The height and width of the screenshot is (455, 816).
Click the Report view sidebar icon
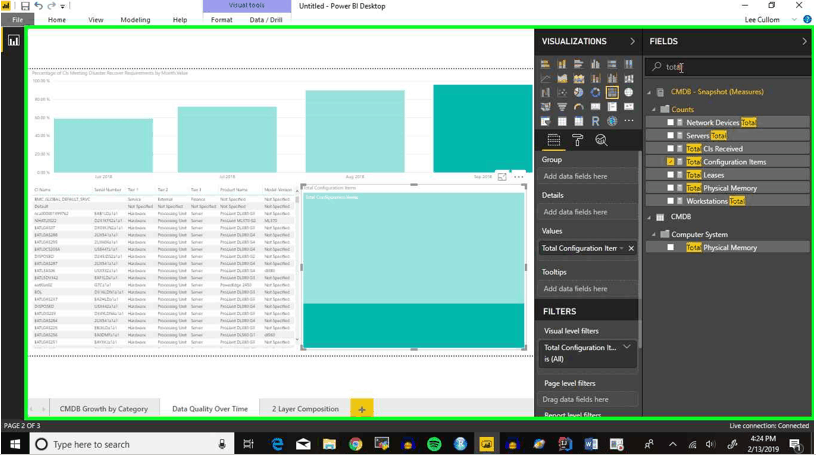(14, 41)
